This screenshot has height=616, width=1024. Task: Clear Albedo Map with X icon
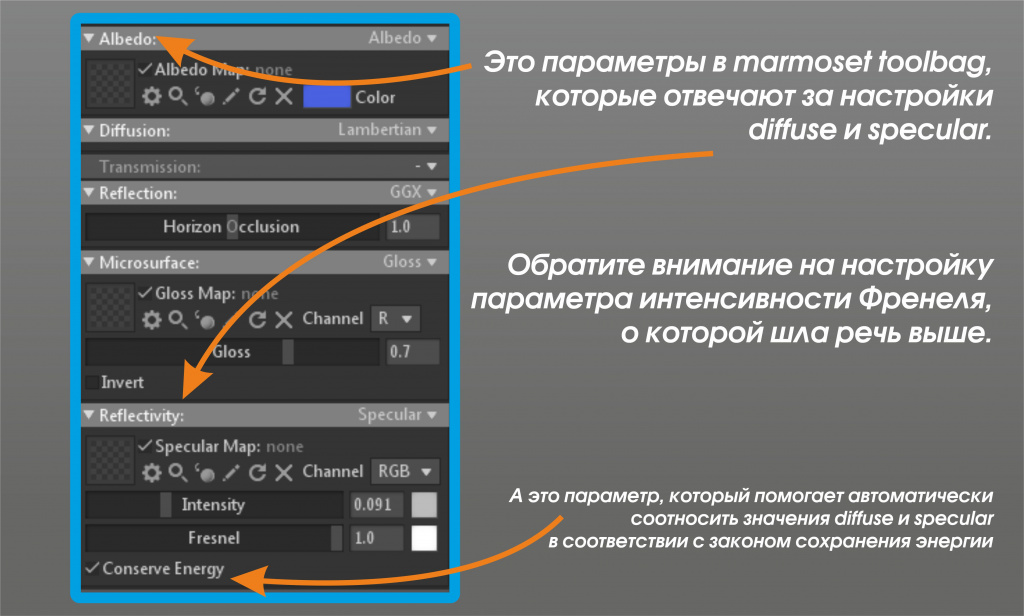click(283, 97)
